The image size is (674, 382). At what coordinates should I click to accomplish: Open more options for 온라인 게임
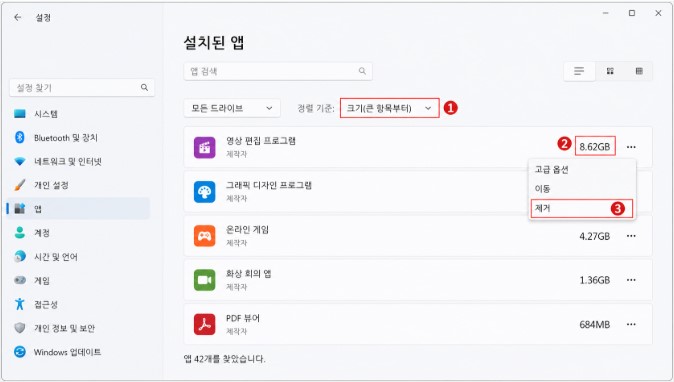(631, 236)
